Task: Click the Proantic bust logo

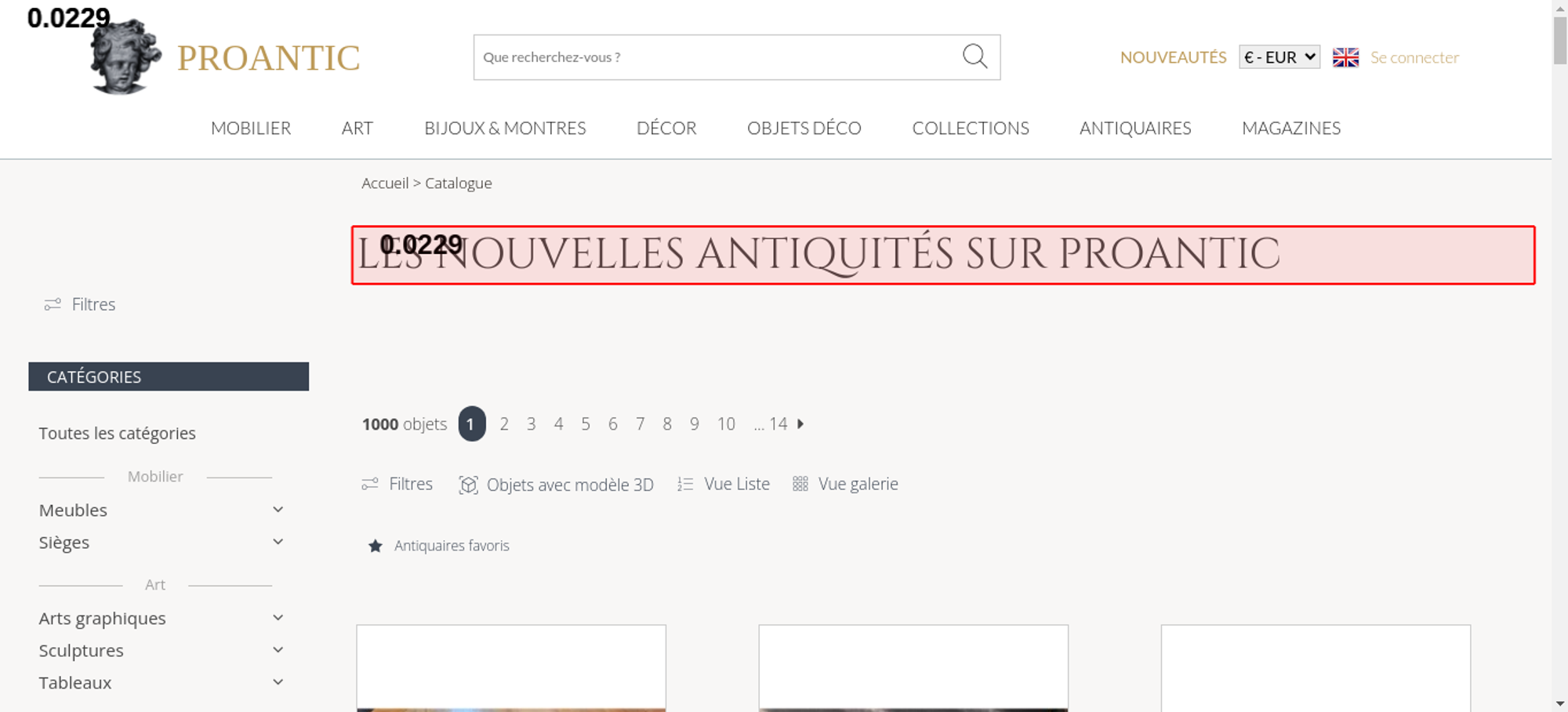Action: (125, 56)
